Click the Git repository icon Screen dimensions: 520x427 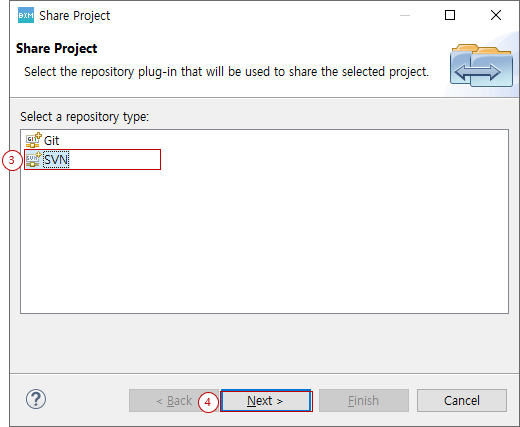tap(33, 140)
